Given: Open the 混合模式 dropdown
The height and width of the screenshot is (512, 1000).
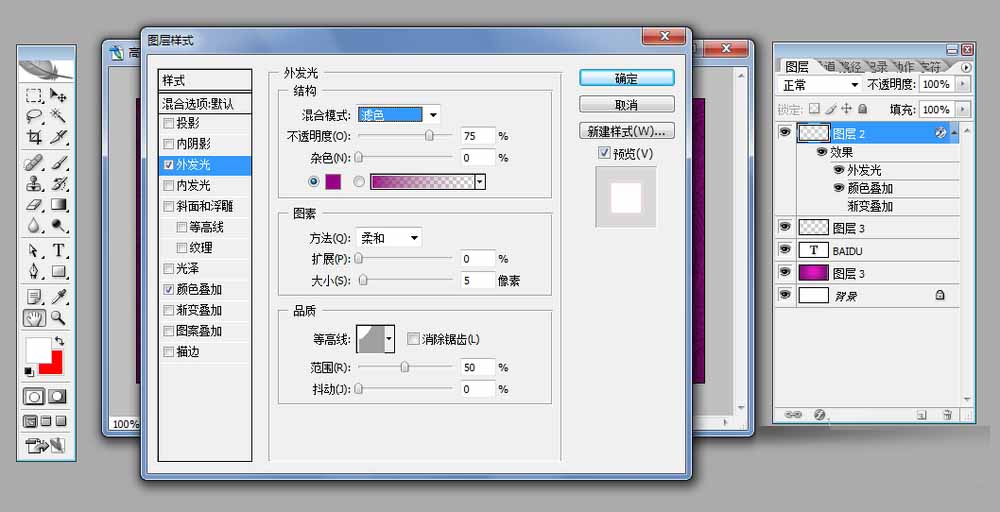Looking at the screenshot, I should tap(433, 115).
